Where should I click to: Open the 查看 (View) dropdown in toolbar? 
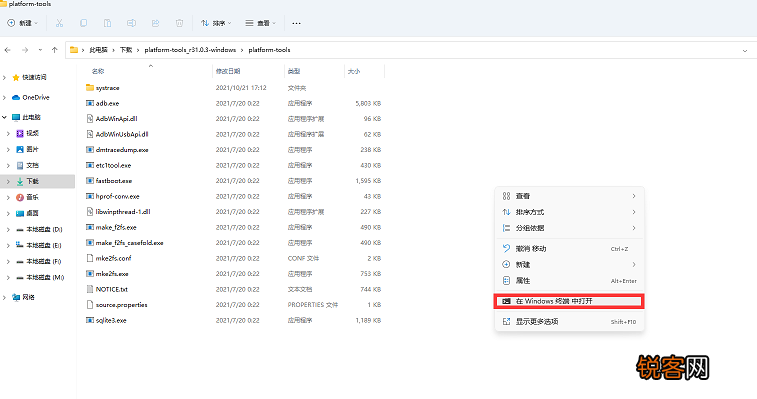(x=261, y=23)
